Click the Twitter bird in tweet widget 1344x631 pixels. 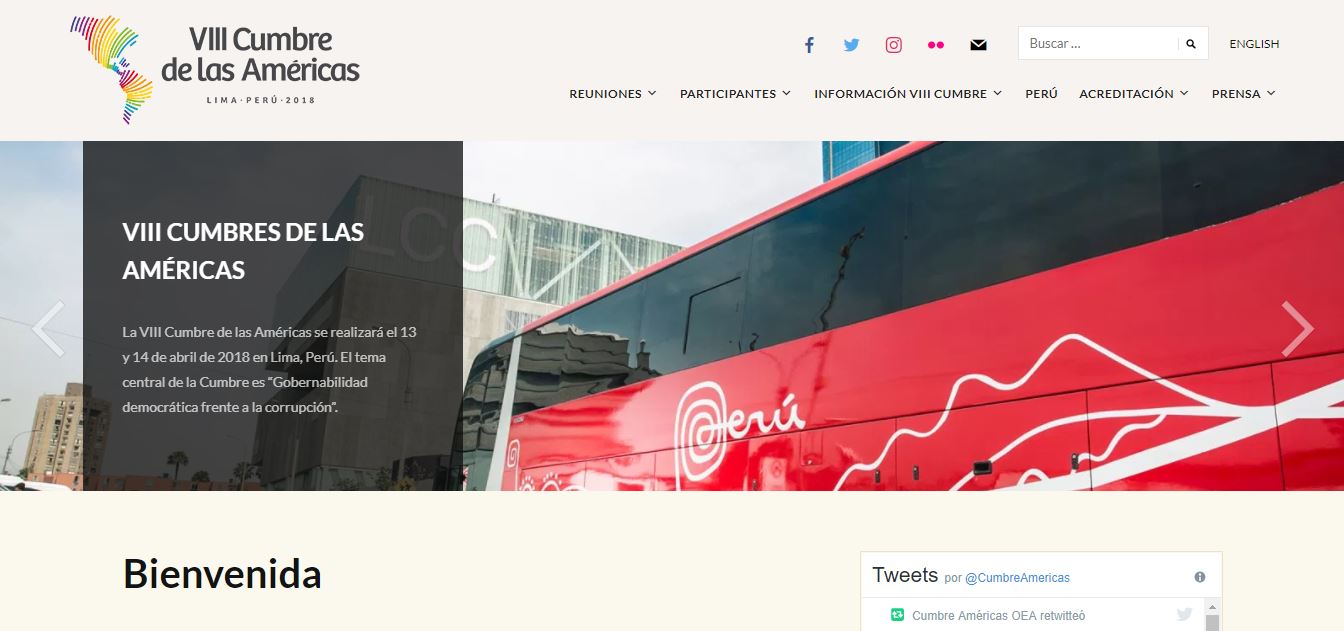tap(1185, 614)
